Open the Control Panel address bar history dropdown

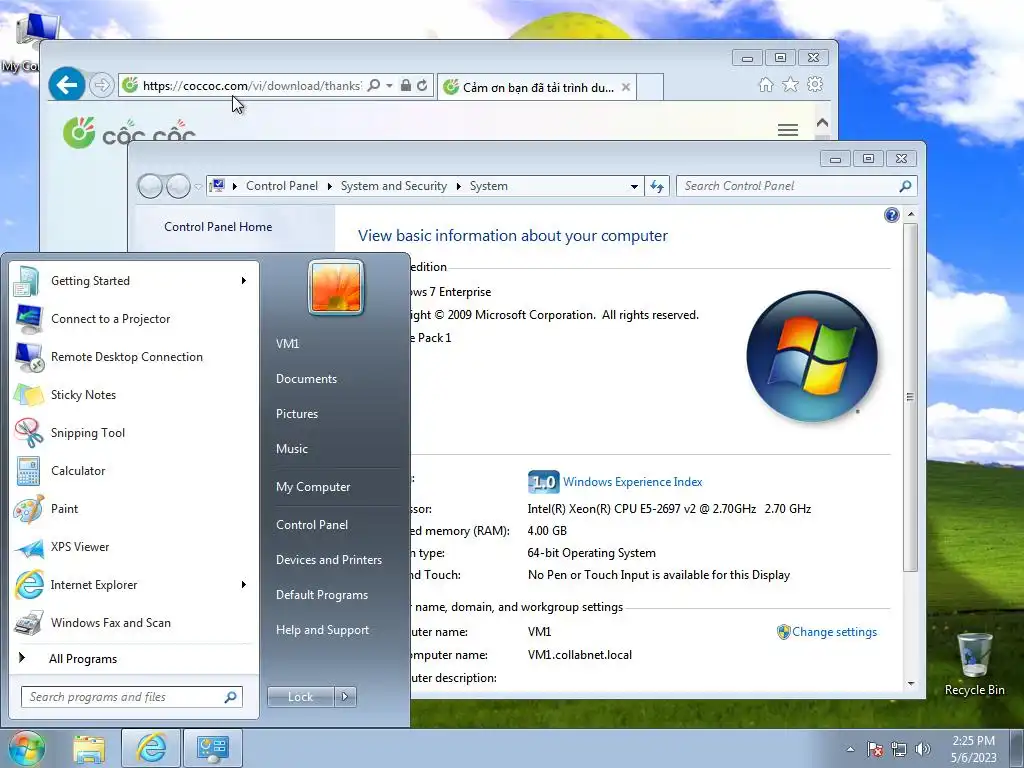[x=634, y=187]
